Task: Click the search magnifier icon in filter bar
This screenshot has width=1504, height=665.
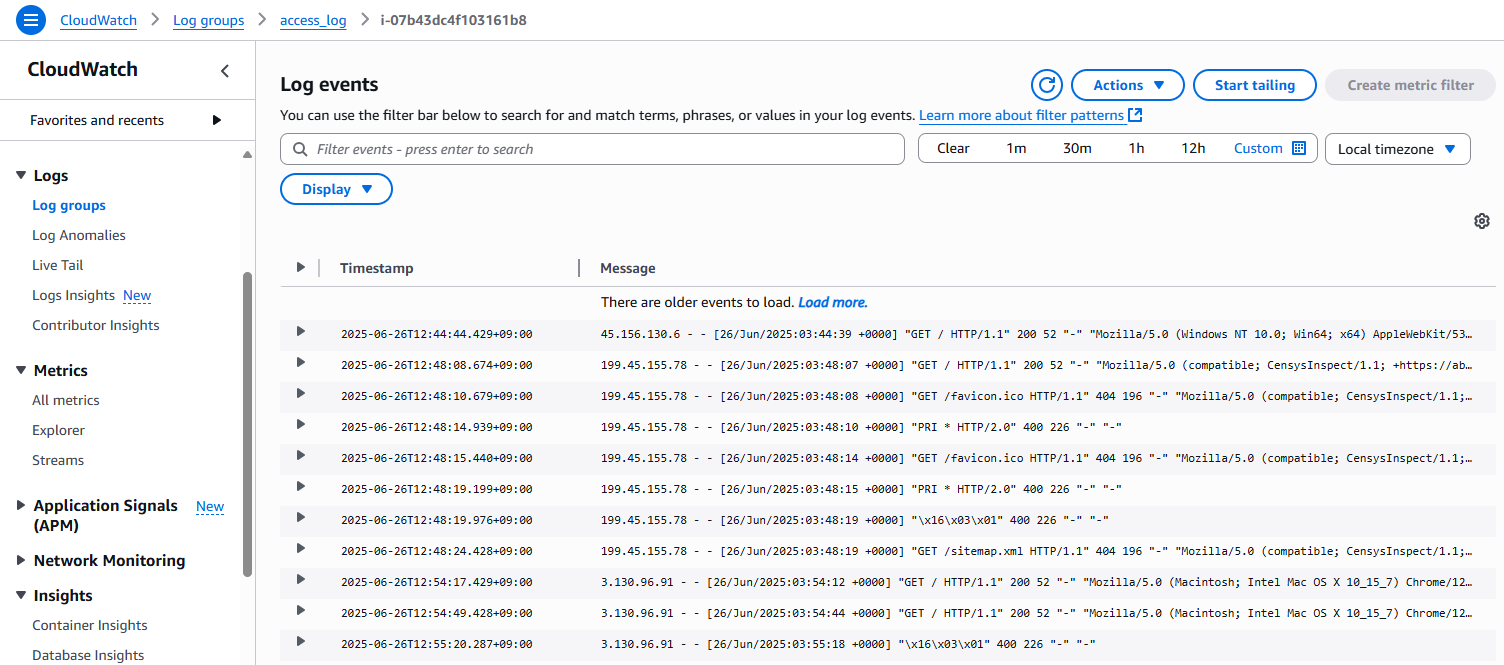Action: click(x=300, y=149)
